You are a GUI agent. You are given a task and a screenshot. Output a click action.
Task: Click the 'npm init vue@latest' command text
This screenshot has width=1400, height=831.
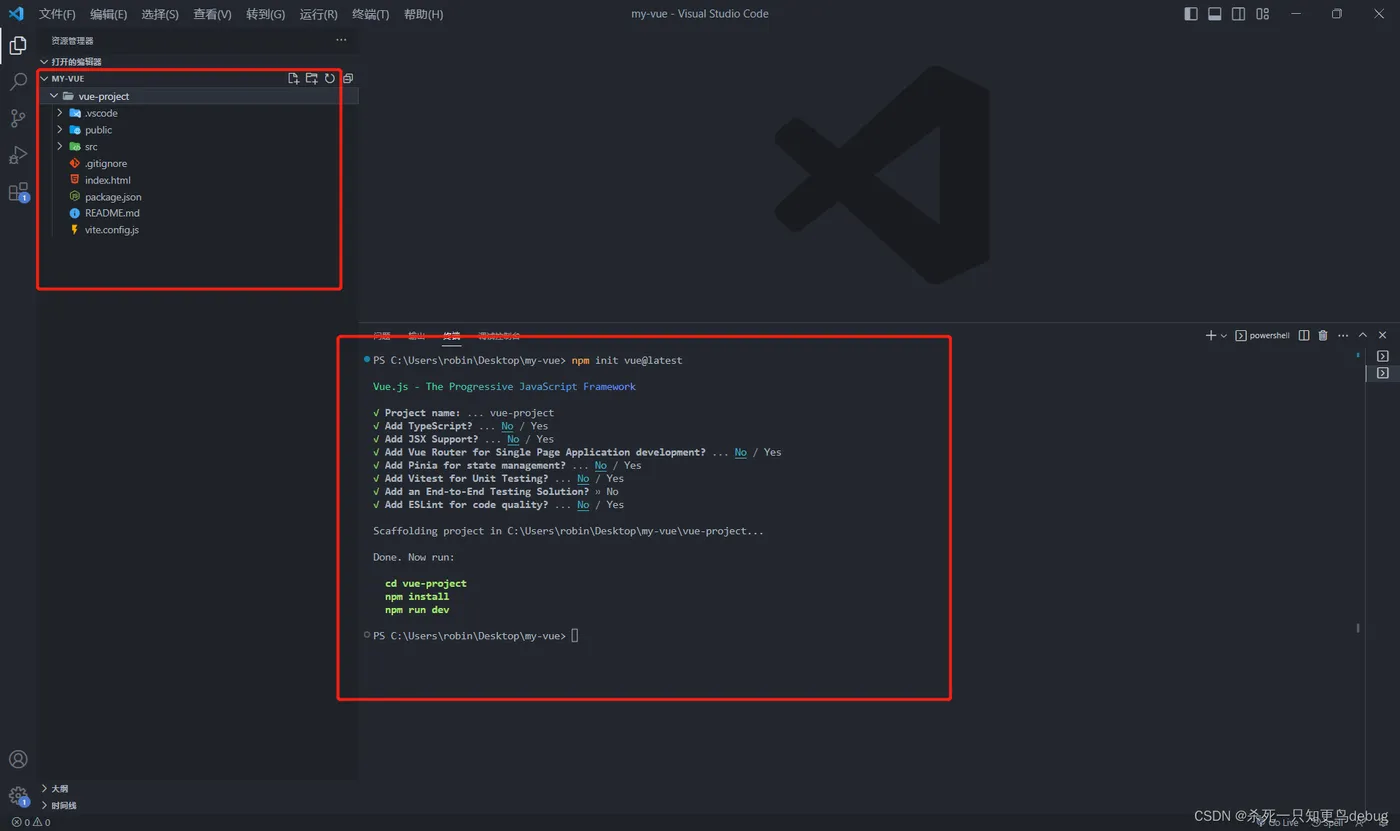pos(627,360)
